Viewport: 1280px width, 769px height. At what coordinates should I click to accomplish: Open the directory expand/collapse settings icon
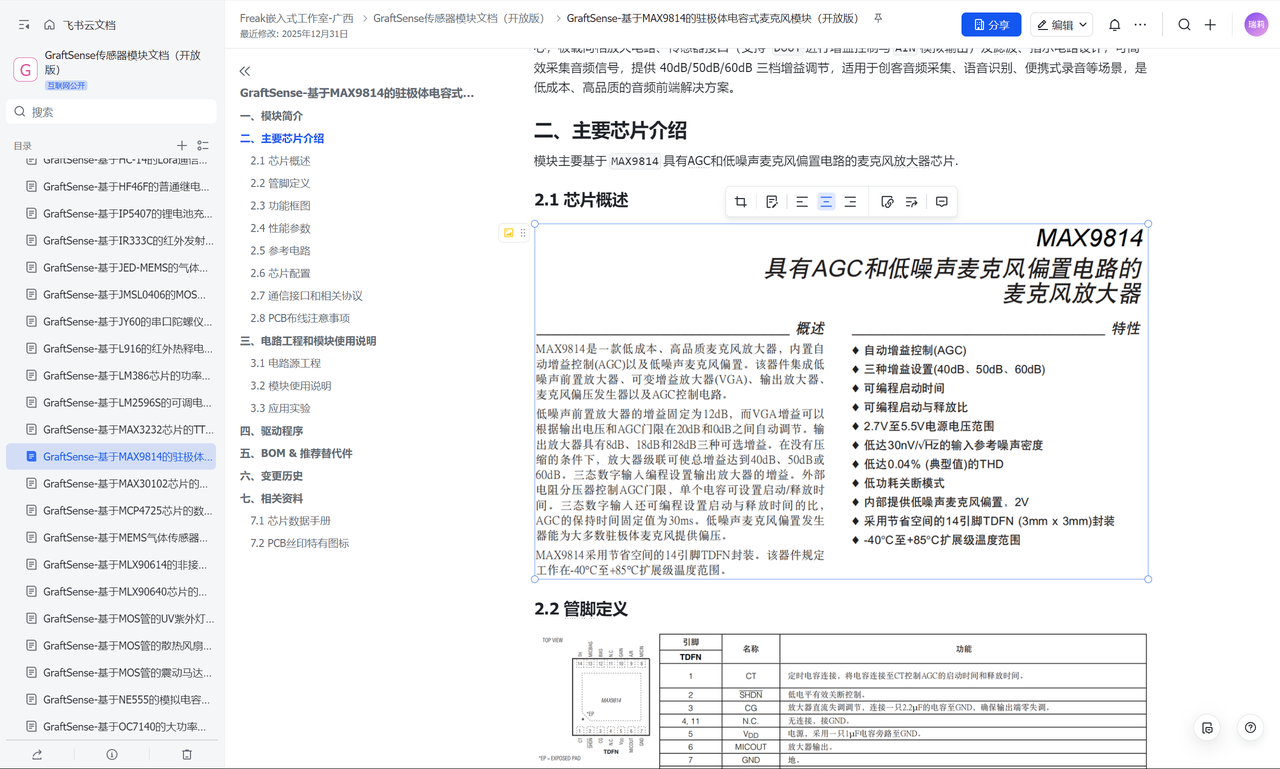203,146
